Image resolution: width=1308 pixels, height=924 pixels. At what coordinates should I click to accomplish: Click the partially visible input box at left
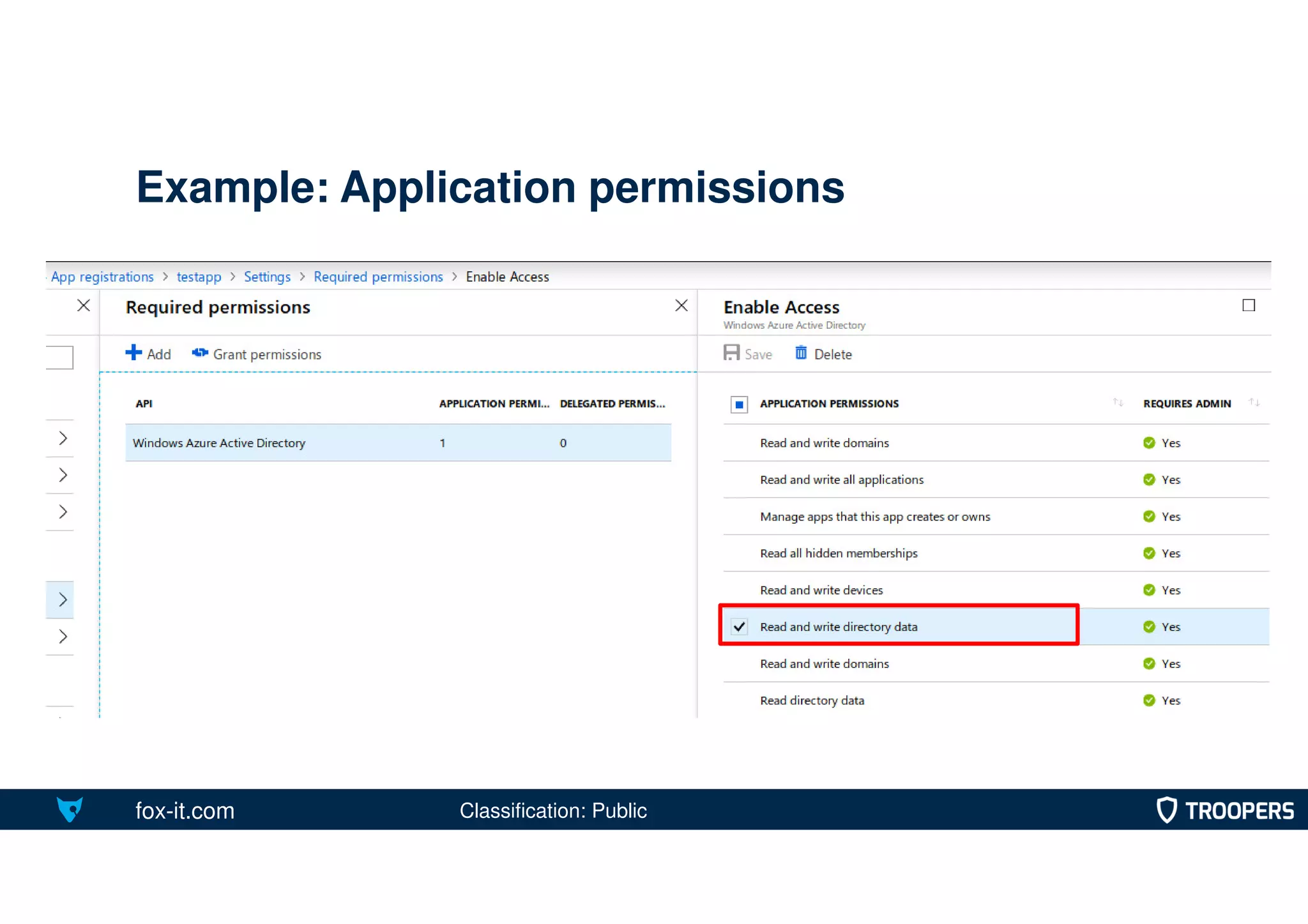tap(59, 358)
